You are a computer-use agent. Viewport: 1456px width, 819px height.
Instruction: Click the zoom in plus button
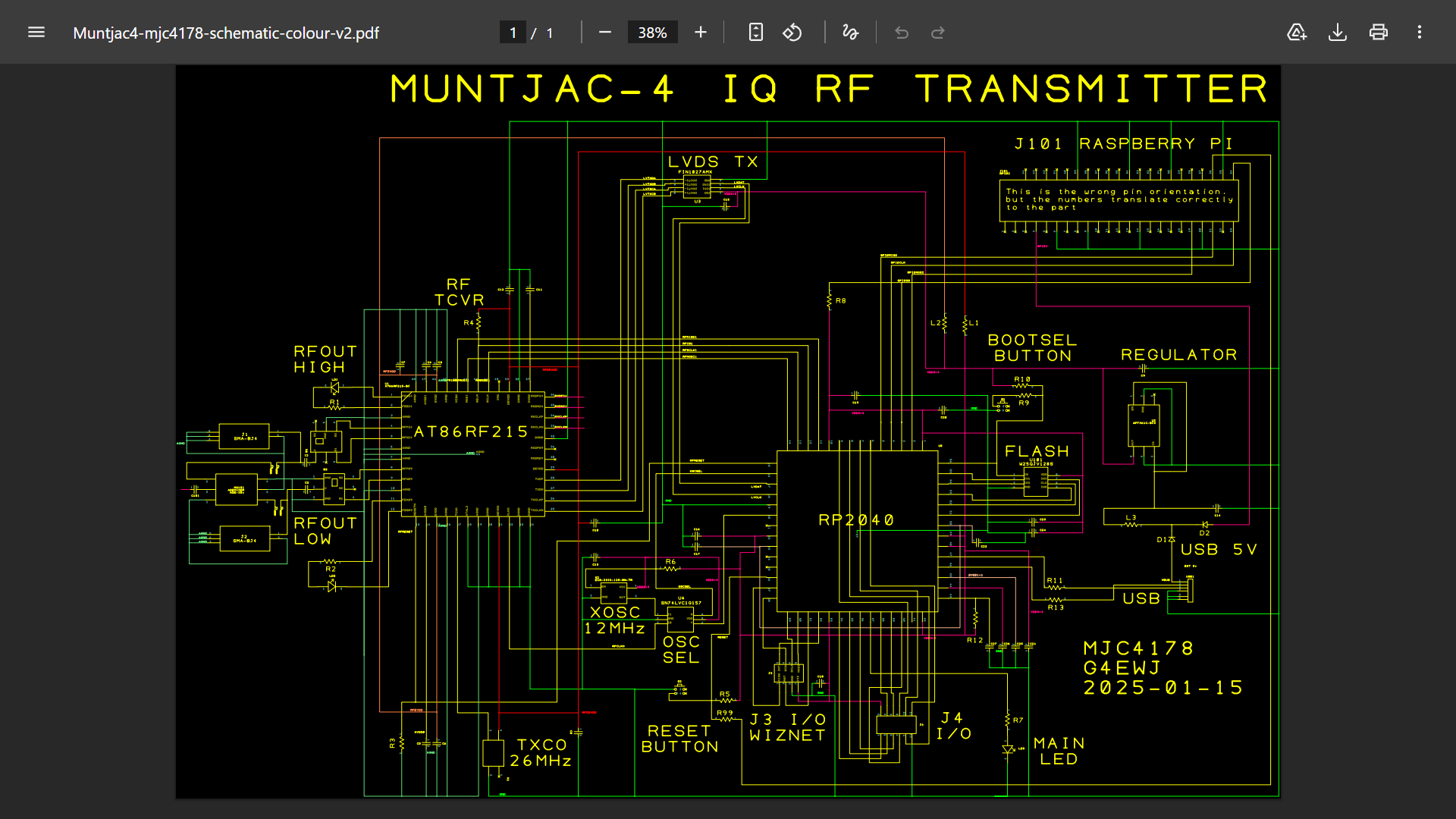(701, 33)
